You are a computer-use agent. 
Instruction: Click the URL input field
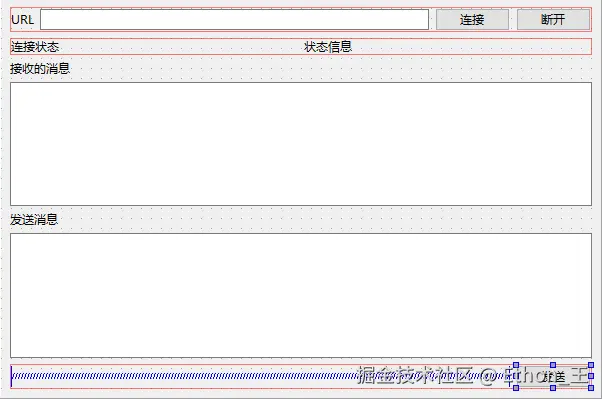click(234, 19)
